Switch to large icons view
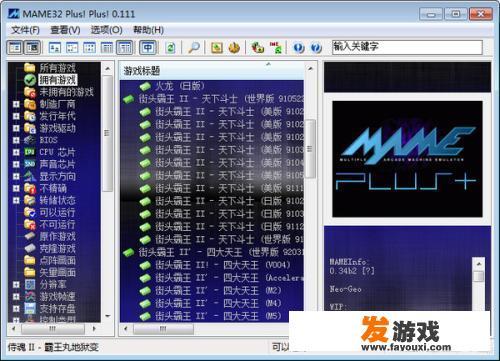500x361 pixels. (55, 48)
